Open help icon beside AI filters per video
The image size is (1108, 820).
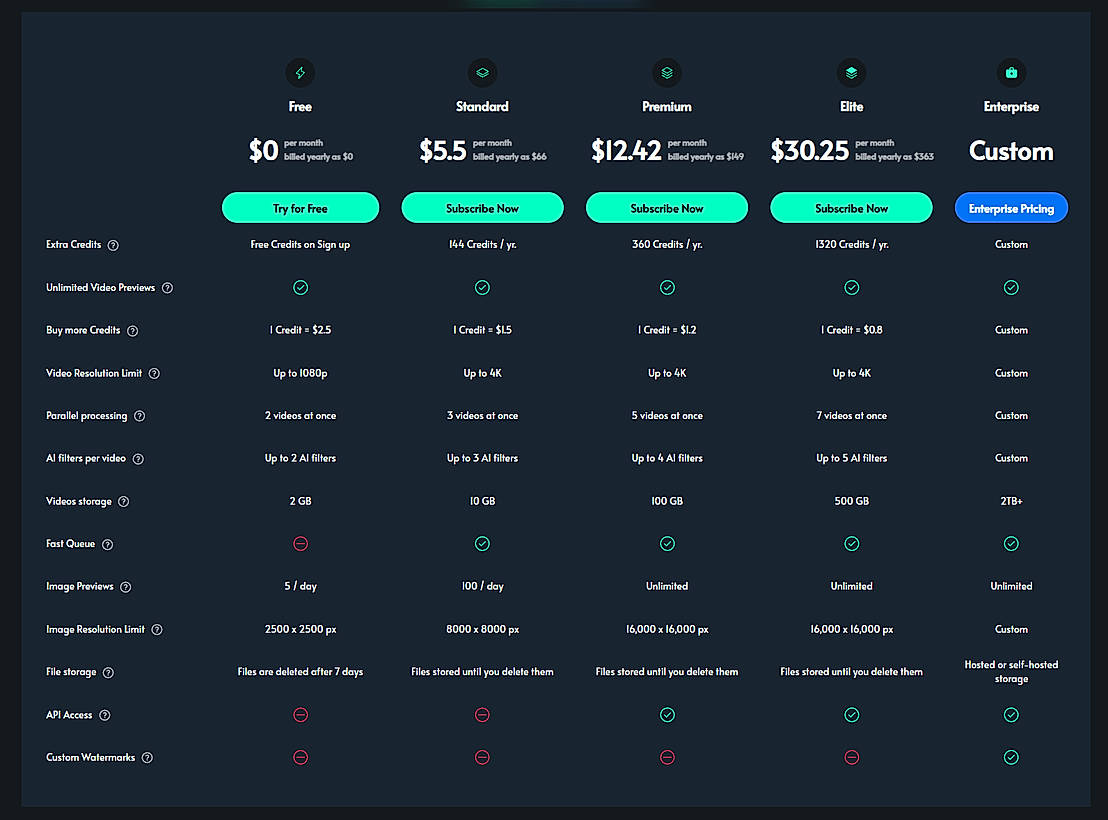(138, 459)
